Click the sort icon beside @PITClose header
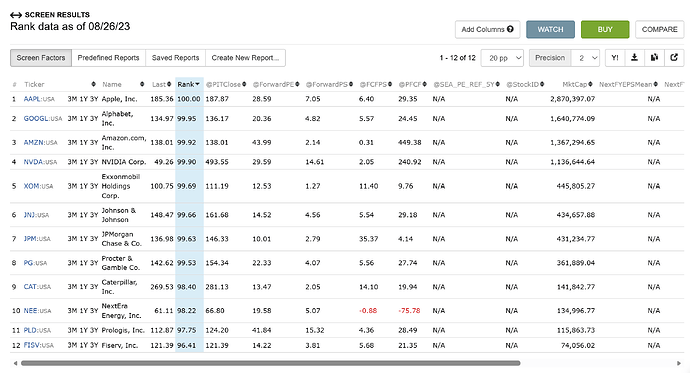The height and width of the screenshot is (373, 690). pyautogui.click(x=244, y=84)
